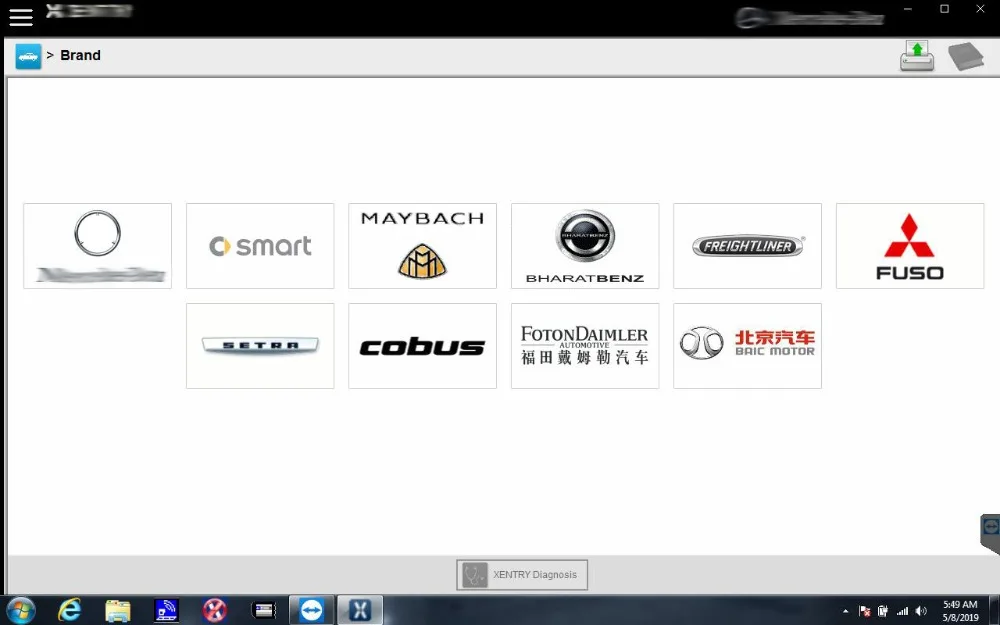Launch Internet Explorer from taskbar

click(x=69, y=610)
